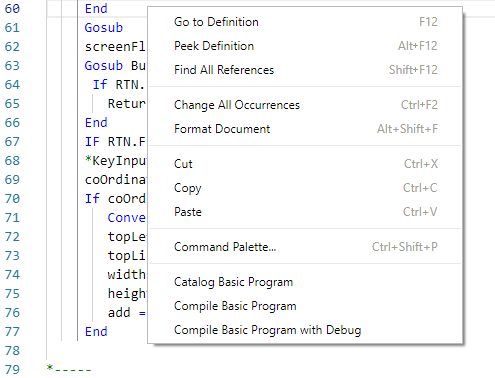Screen dimensions: 495x378
Task: Select Copy menu entry
Action: click(x=305, y=188)
